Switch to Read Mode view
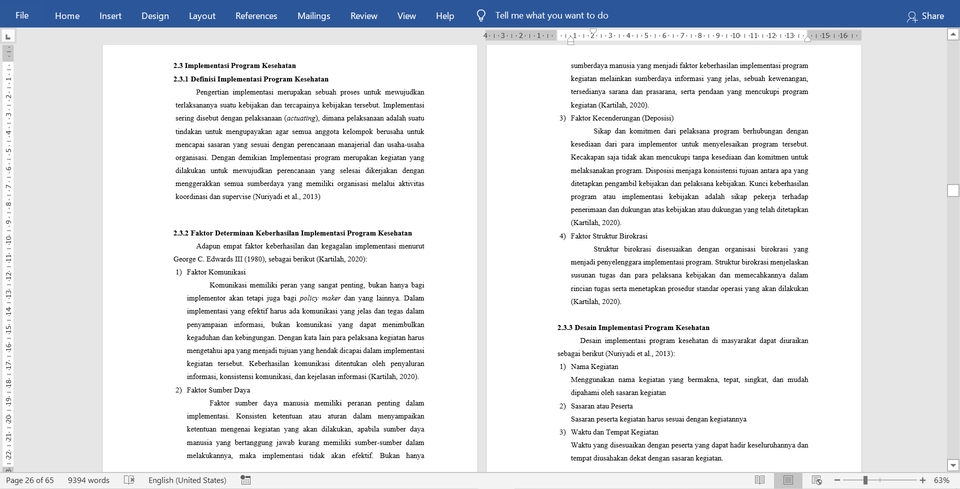Screen dimensions: 960x489 (x=760, y=480)
